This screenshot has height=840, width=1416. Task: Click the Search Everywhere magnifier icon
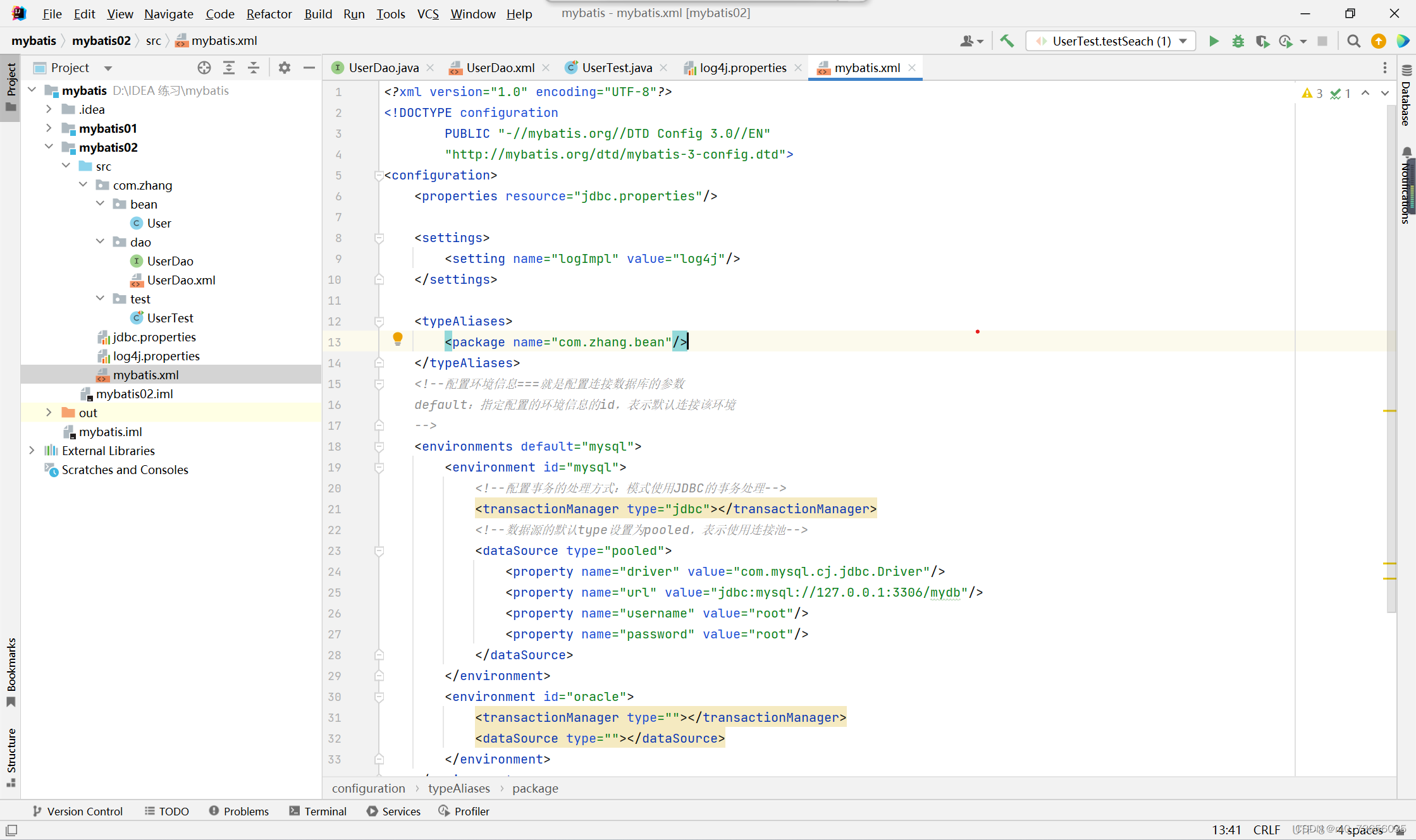[1353, 41]
